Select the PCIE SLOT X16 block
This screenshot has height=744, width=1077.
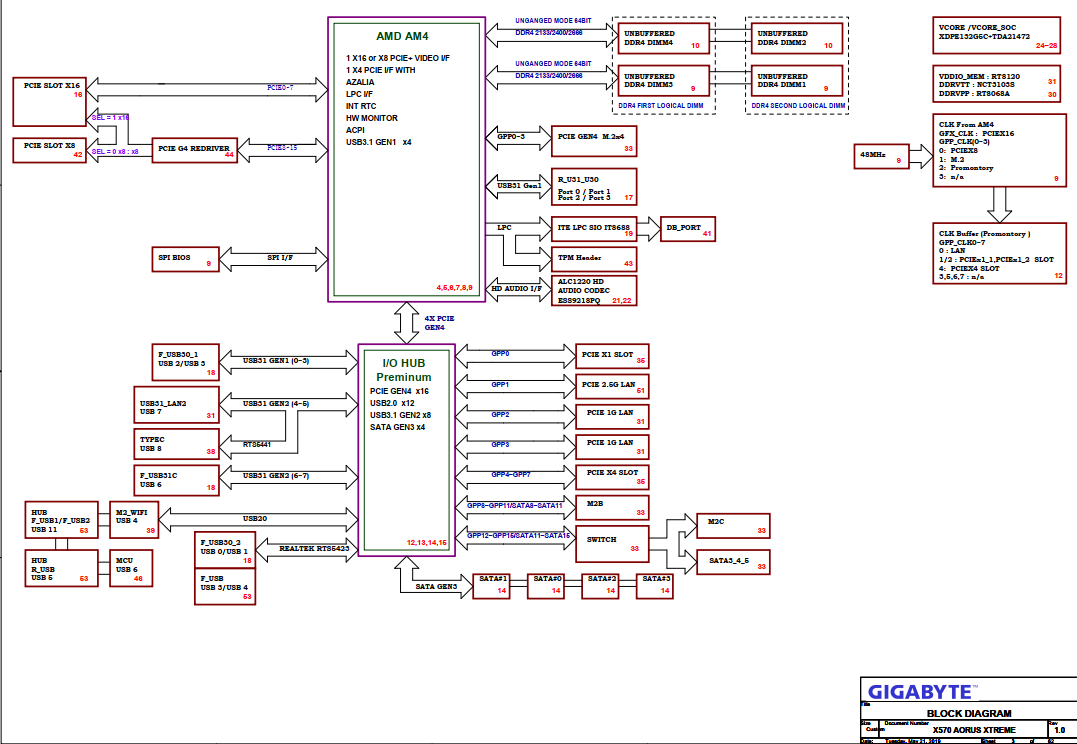pos(49,102)
